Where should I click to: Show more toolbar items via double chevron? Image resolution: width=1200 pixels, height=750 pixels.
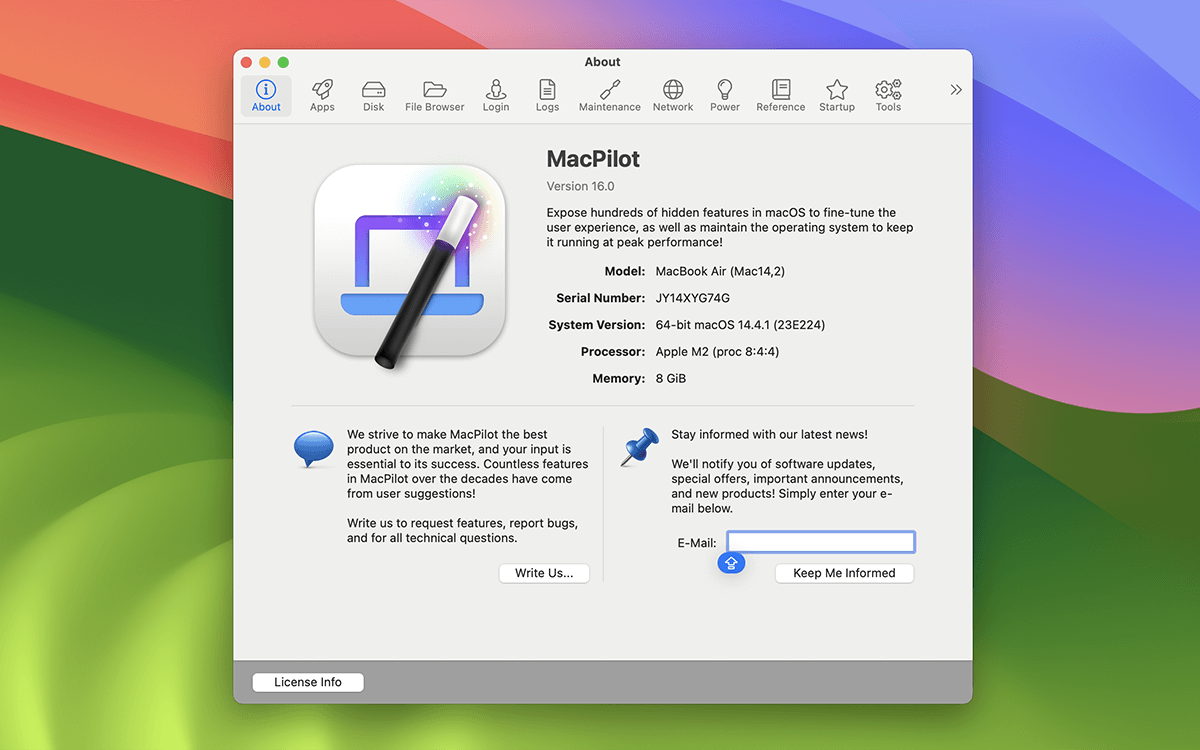[956, 90]
